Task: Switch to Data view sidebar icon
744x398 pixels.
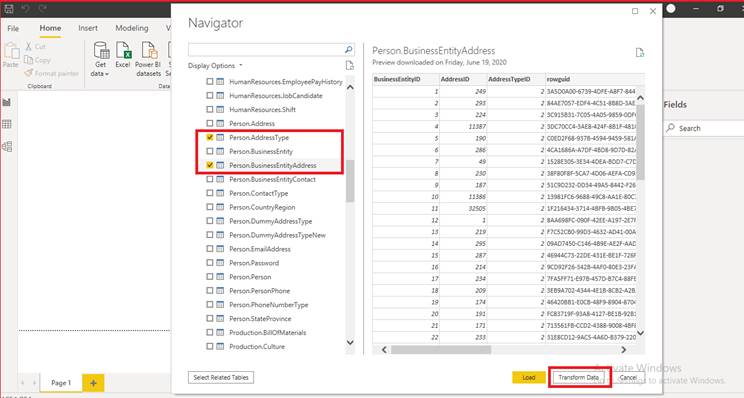Action: [7, 124]
